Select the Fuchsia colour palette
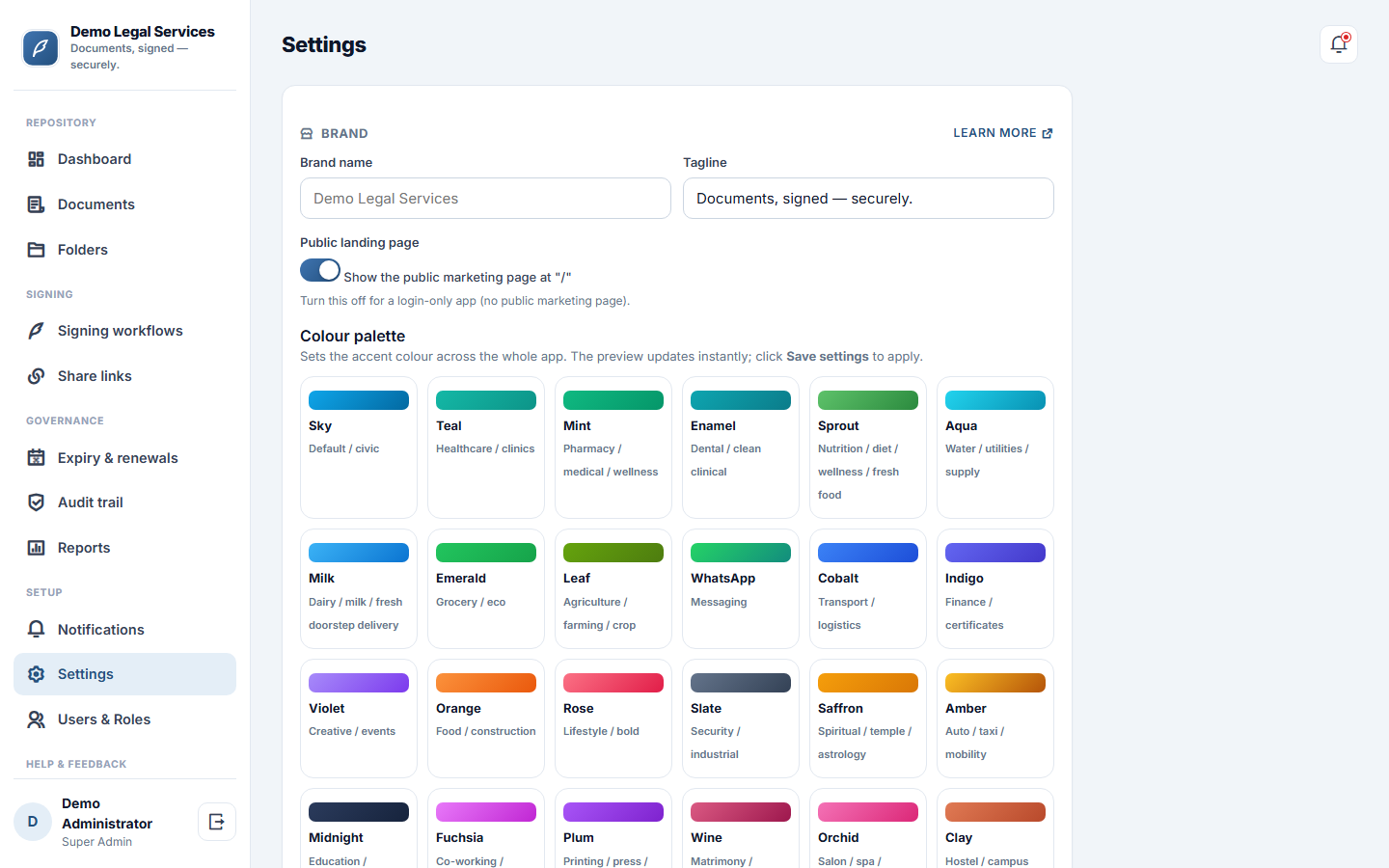This screenshot has width=1389, height=868. click(486, 828)
